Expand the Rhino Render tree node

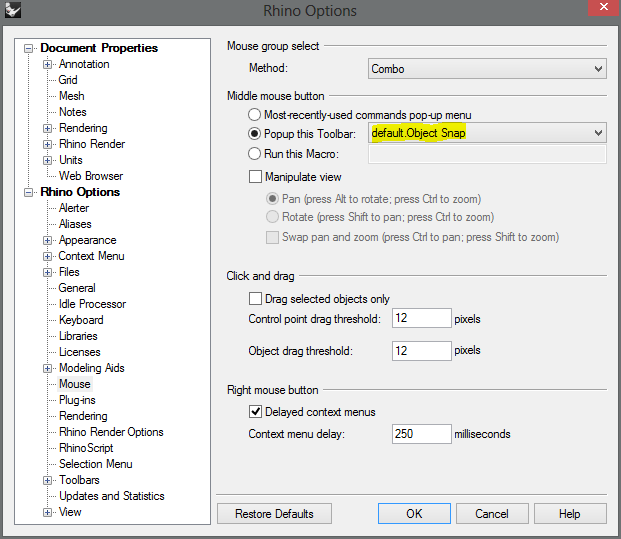(x=48, y=144)
